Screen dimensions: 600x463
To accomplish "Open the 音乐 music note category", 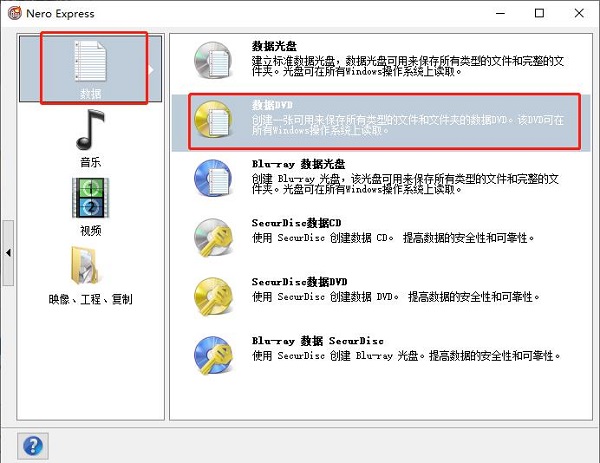I will (x=90, y=130).
